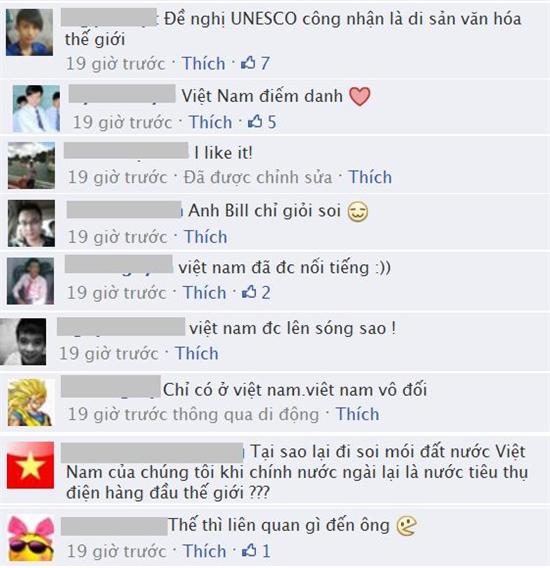Screen dimensions: 550x568
Task: Open the black-and-white face avatar
Action: click(23, 342)
